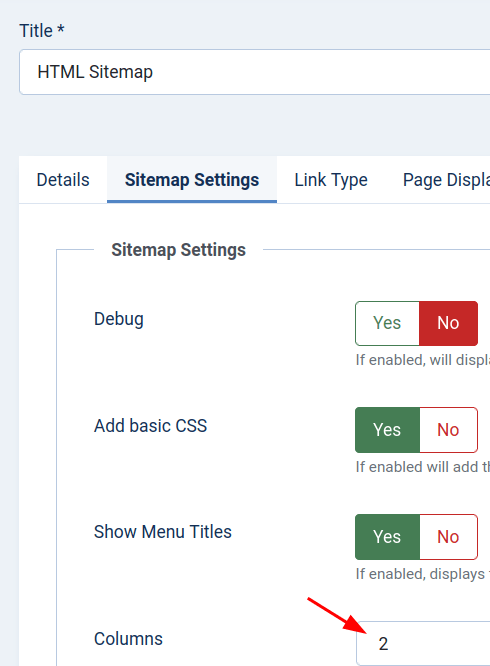Image resolution: width=490 pixels, height=666 pixels.
Task: Set Debug to Yes
Action: (x=387, y=323)
